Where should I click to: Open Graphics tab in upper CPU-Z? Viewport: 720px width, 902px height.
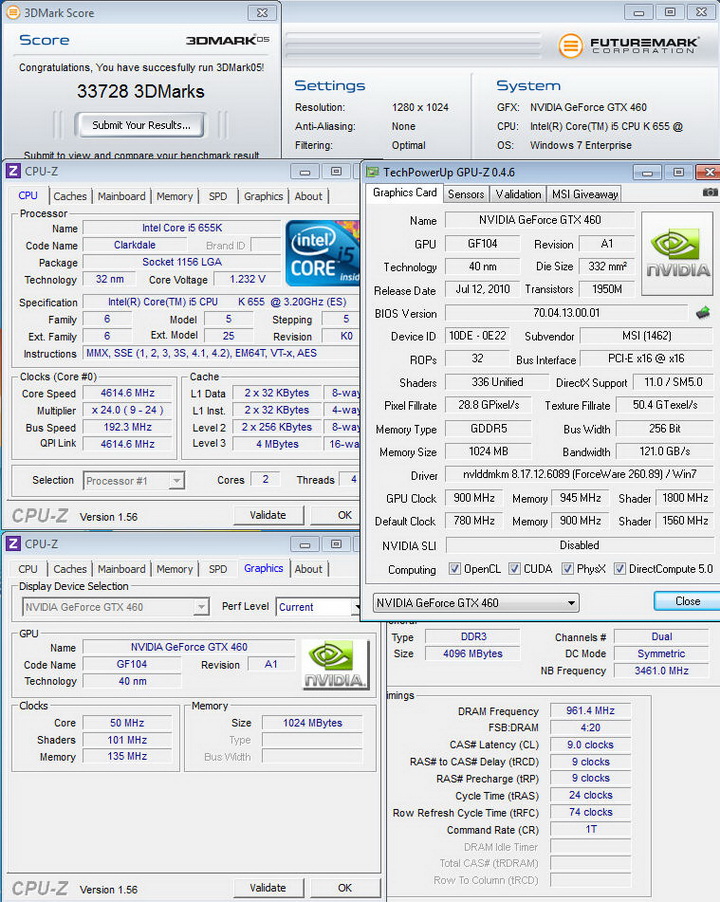[263, 196]
